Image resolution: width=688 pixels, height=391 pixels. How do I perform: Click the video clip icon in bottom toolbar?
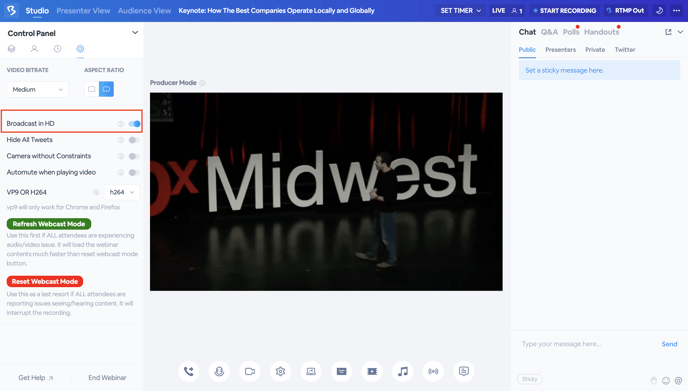[x=372, y=371]
